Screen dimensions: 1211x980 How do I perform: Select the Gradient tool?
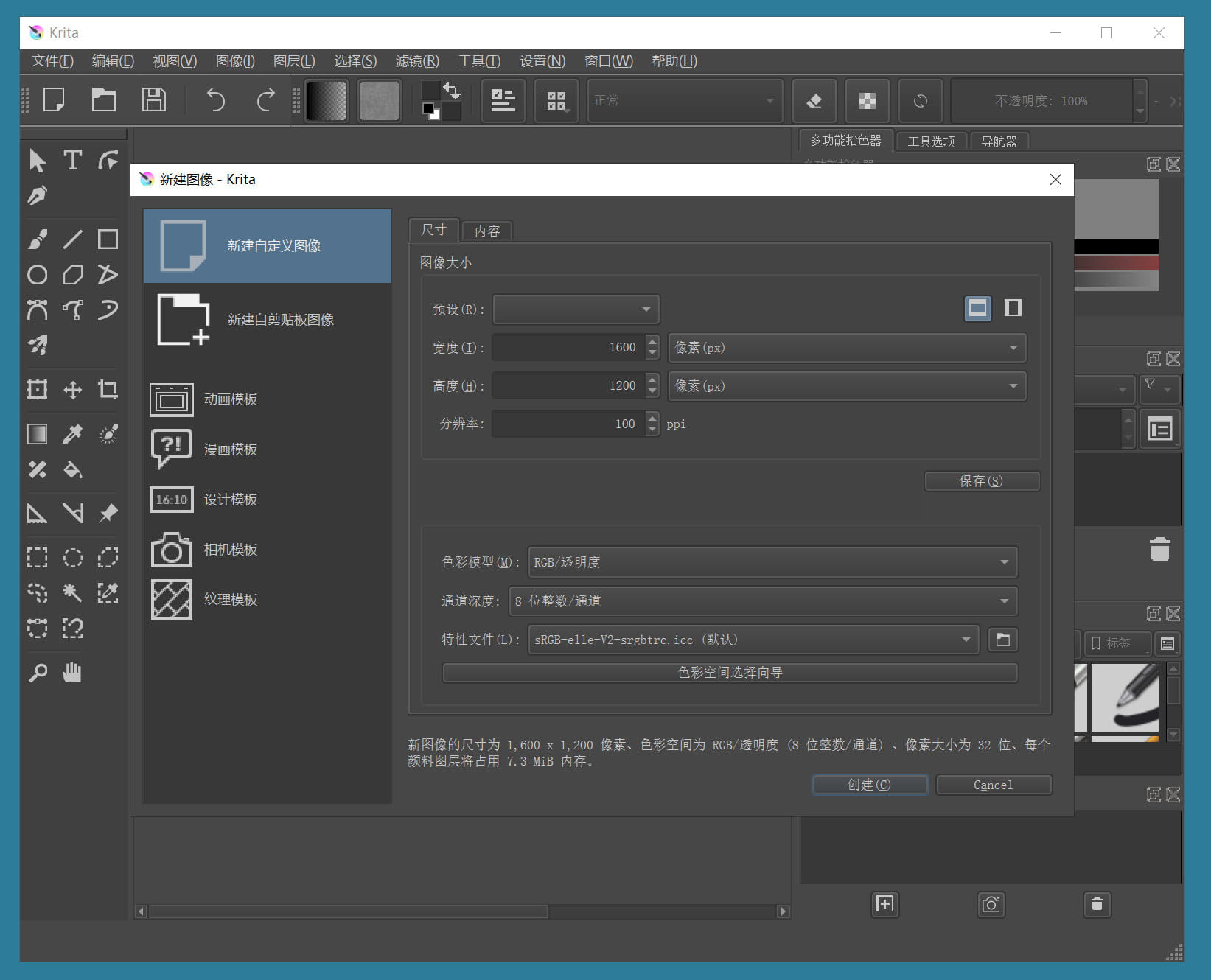pyautogui.click(x=38, y=433)
